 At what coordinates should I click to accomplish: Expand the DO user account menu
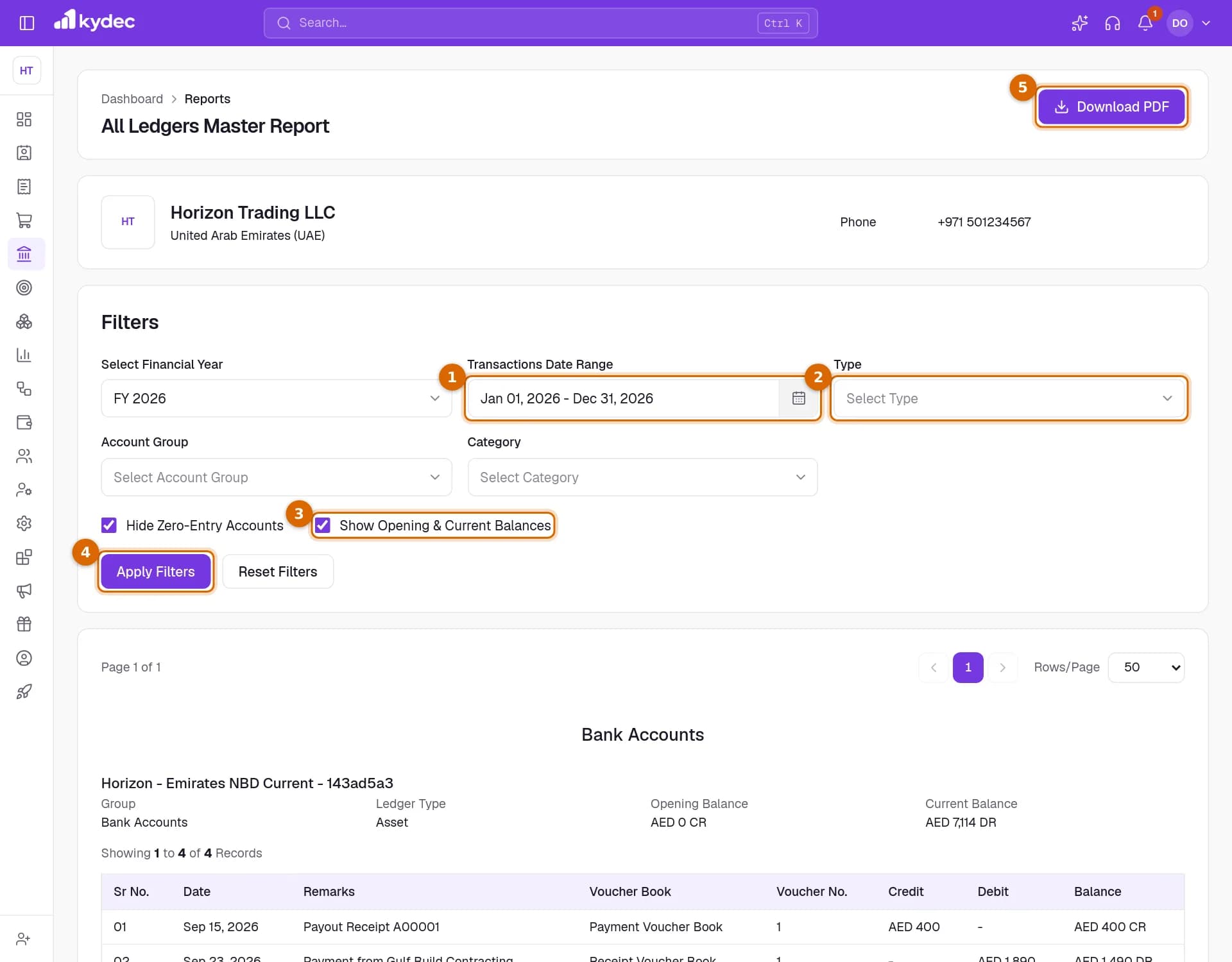1190,23
